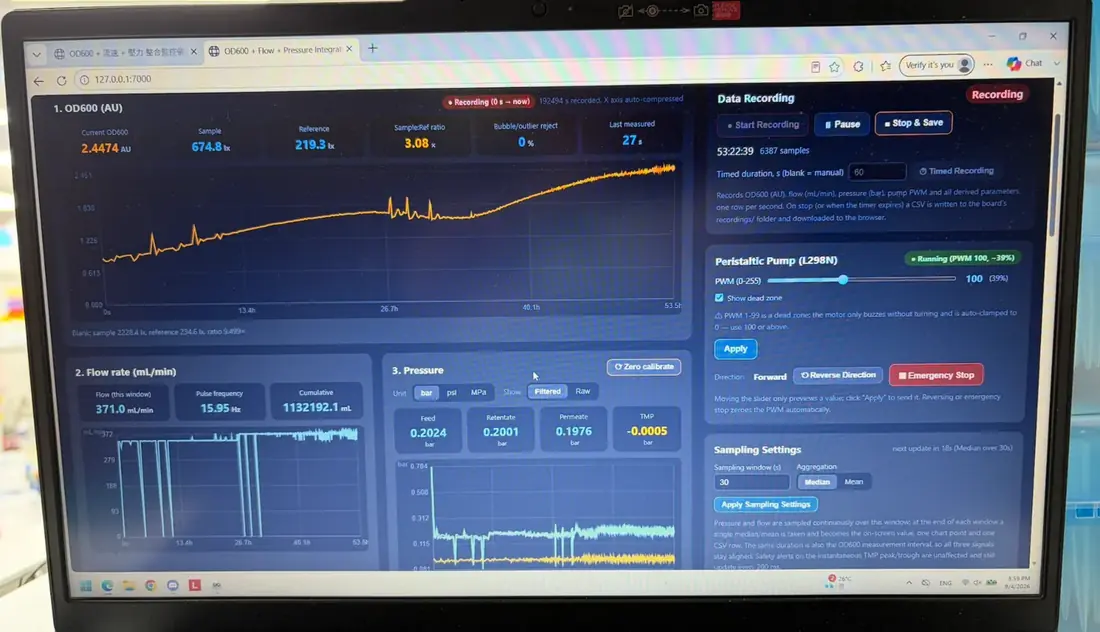Select psi pressure unit
This screenshot has height=632, width=1100.
click(x=452, y=393)
